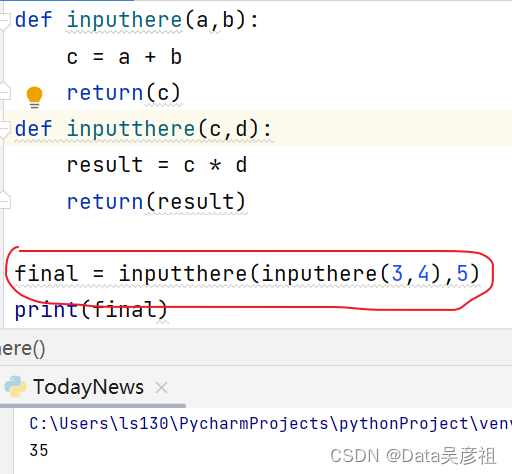Viewport: 512px width, 474px height.
Task: Click the 'def inputhere(a,b):' line
Action: 137,20
